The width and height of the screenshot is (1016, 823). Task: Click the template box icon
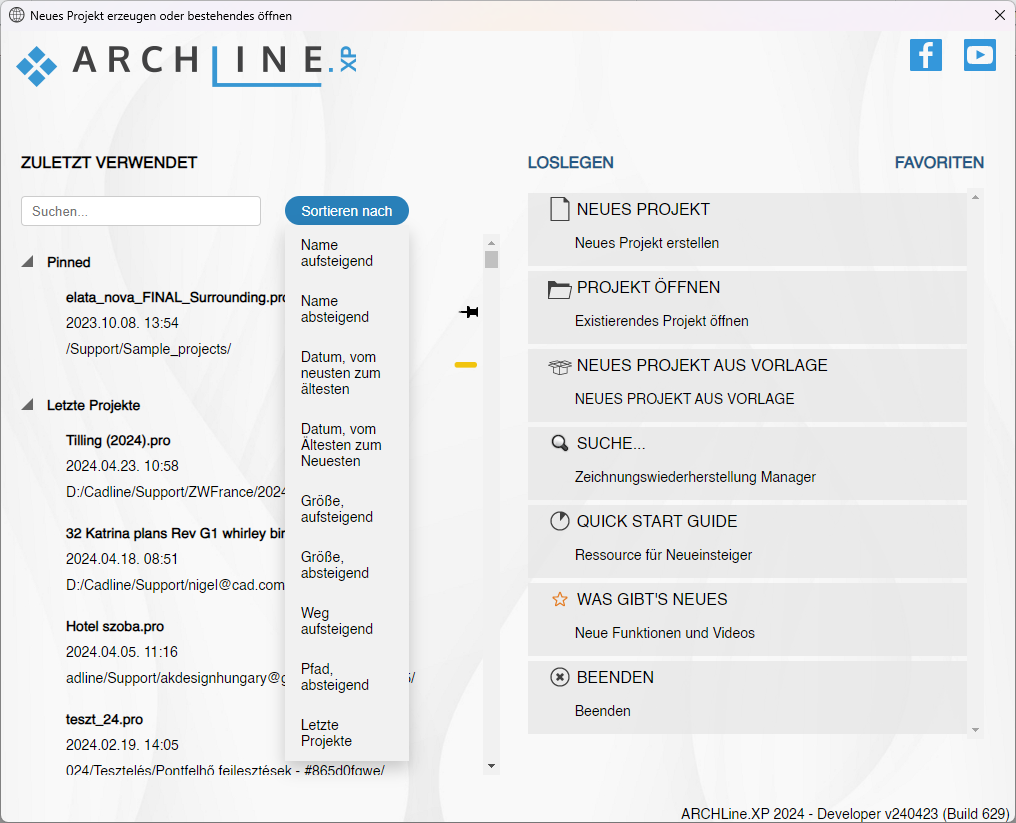click(559, 367)
